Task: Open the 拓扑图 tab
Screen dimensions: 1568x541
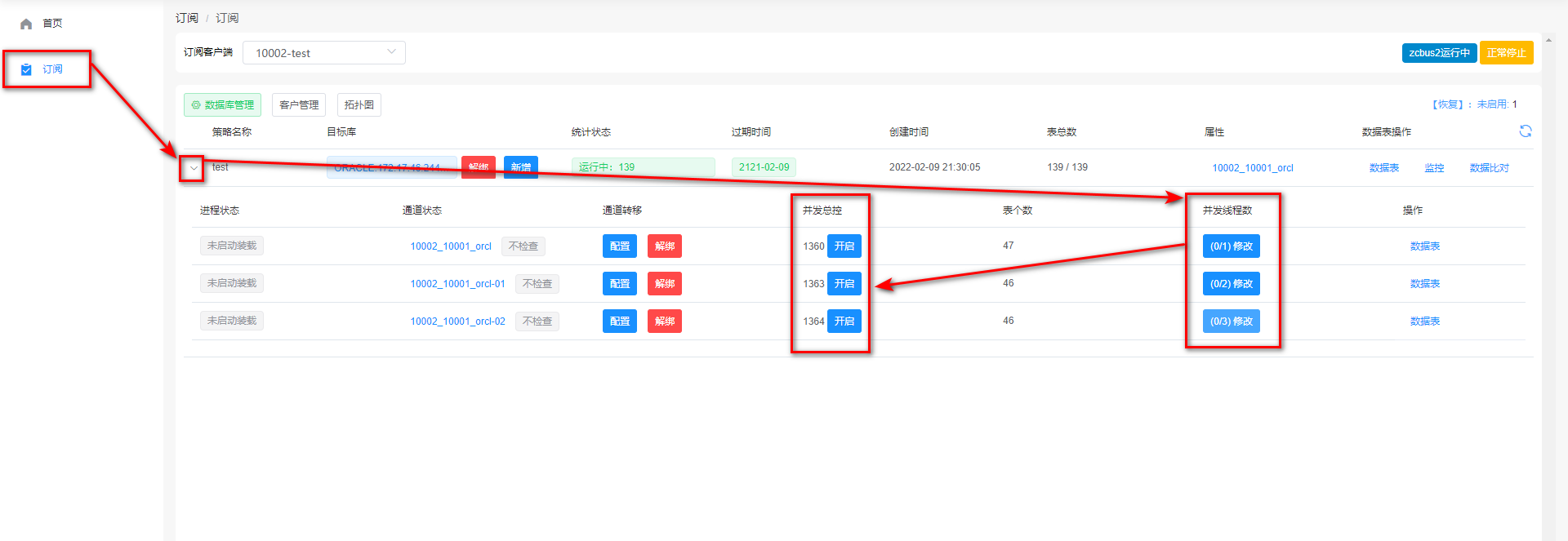Action: point(359,105)
